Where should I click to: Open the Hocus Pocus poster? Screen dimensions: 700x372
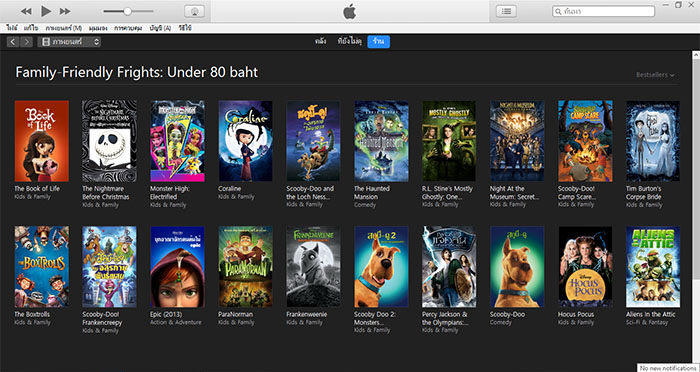(585, 267)
